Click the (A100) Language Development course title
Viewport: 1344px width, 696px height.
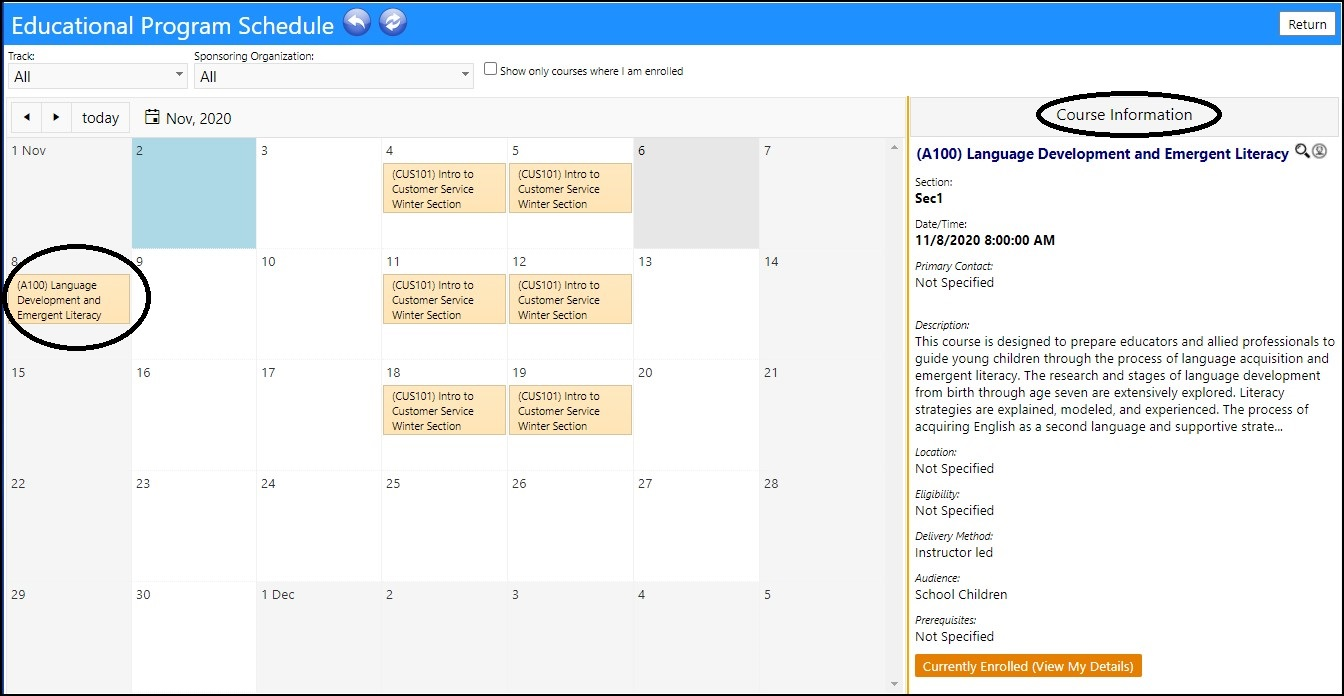(1102, 154)
